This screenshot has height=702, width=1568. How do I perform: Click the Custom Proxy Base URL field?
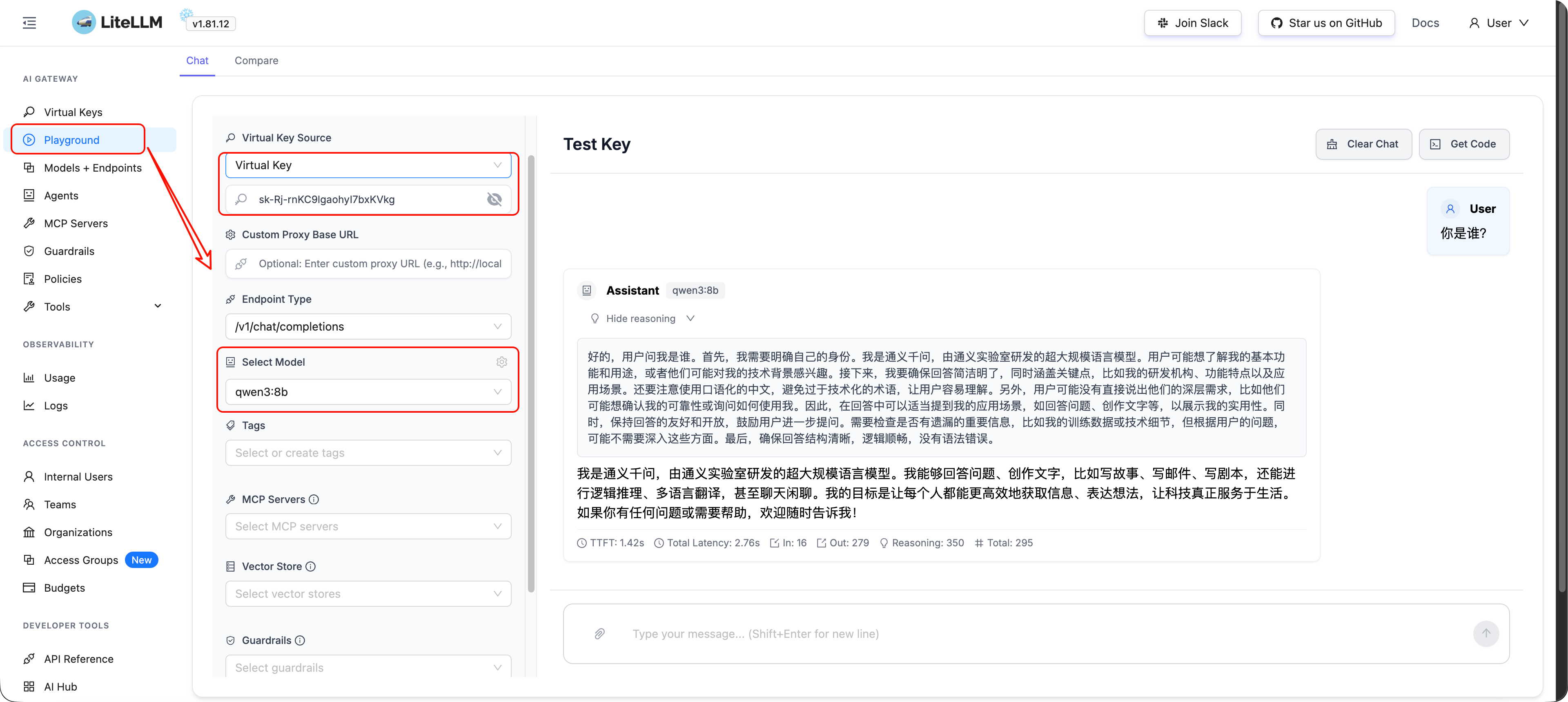[x=367, y=264]
